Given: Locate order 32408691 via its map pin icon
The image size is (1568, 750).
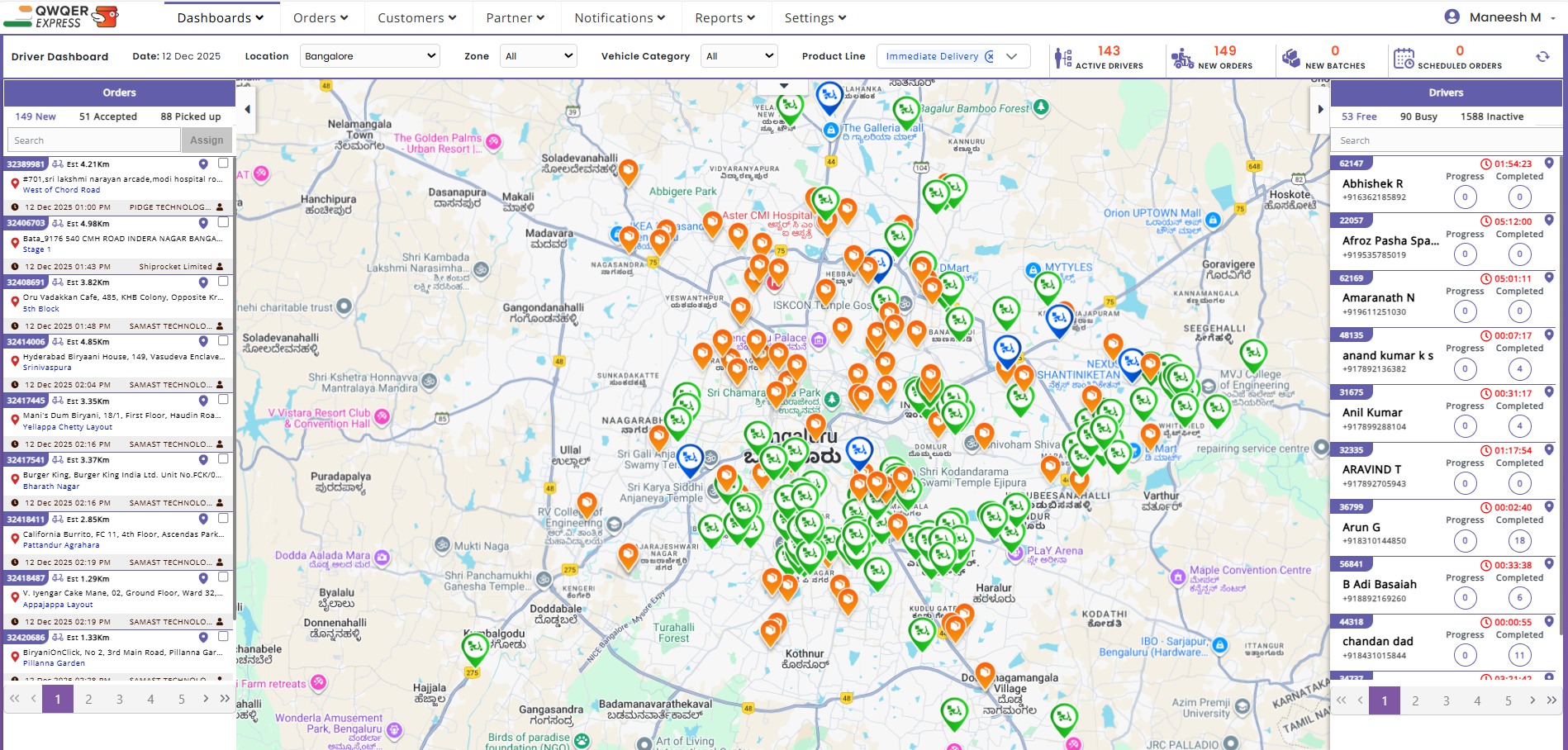Looking at the screenshot, I should point(203,282).
